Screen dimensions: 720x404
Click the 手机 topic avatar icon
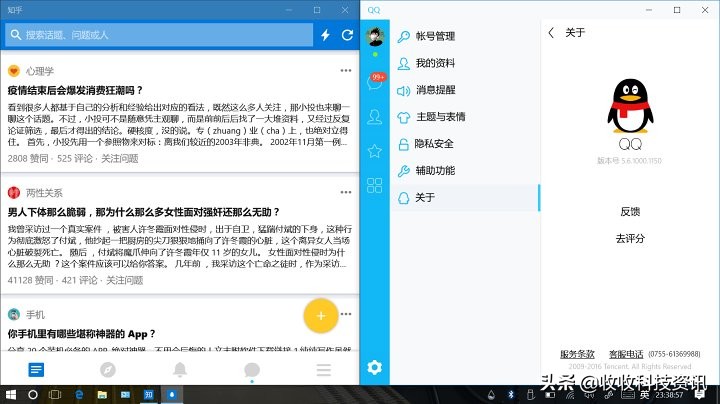coord(14,314)
